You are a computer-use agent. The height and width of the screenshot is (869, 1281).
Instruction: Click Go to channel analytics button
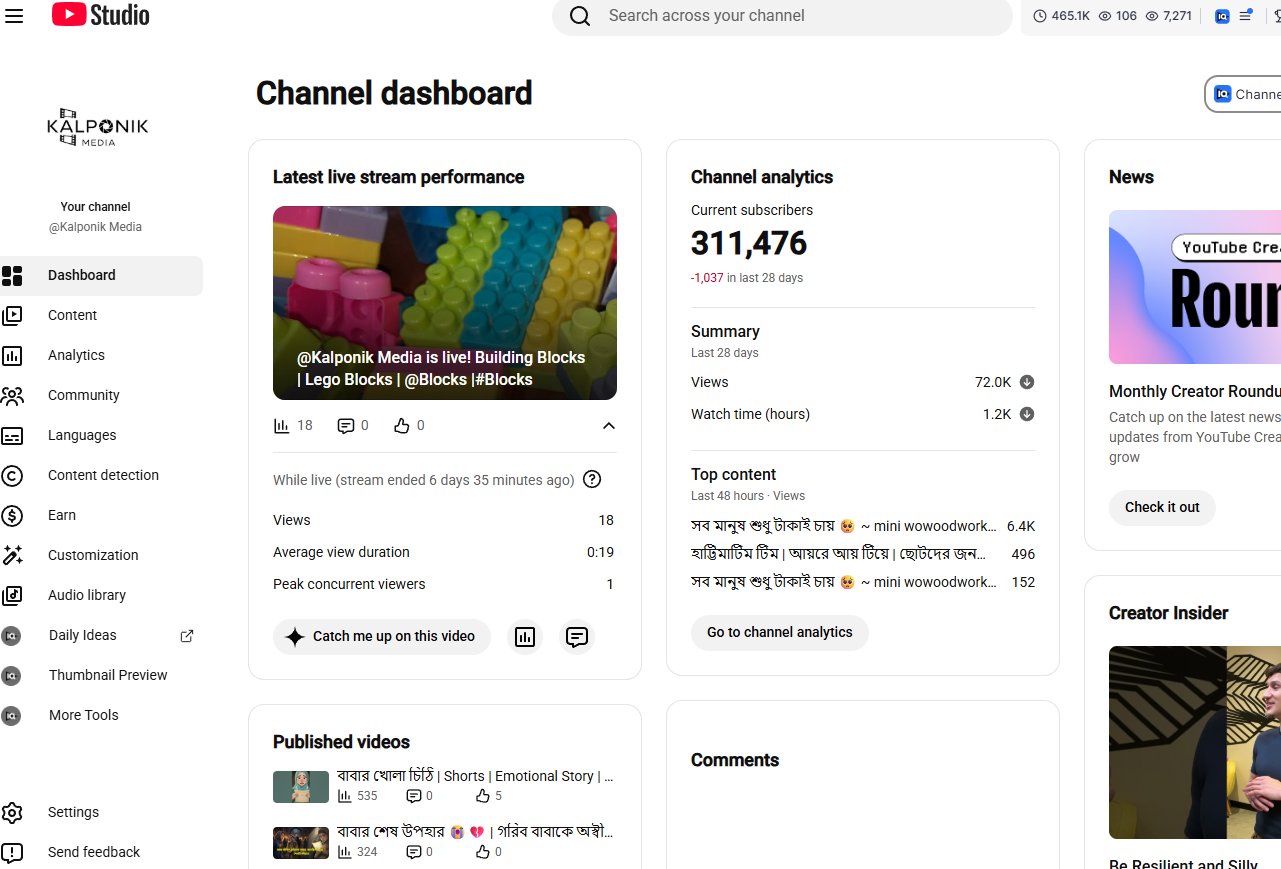780,633
